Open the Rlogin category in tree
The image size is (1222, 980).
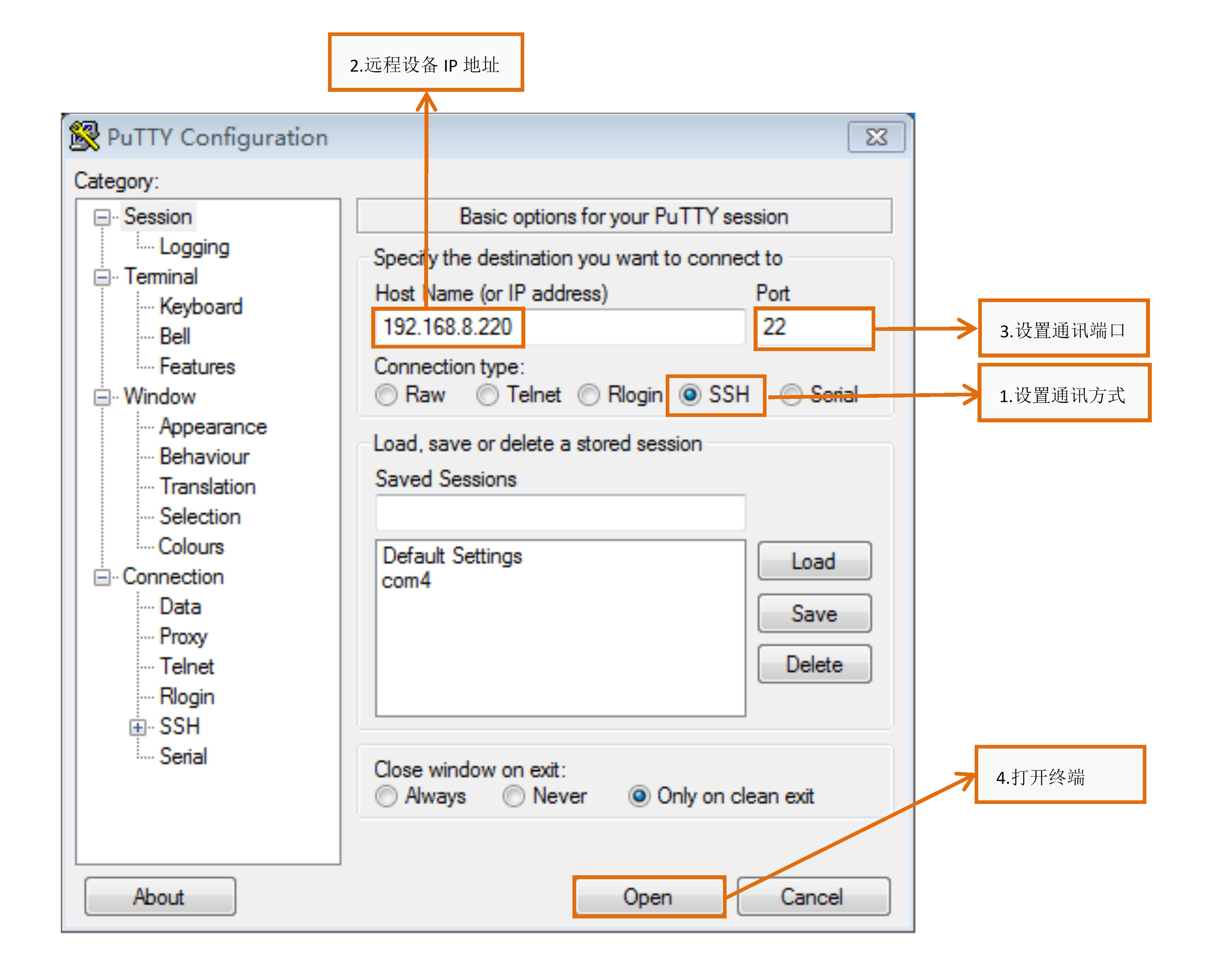tap(187, 697)
